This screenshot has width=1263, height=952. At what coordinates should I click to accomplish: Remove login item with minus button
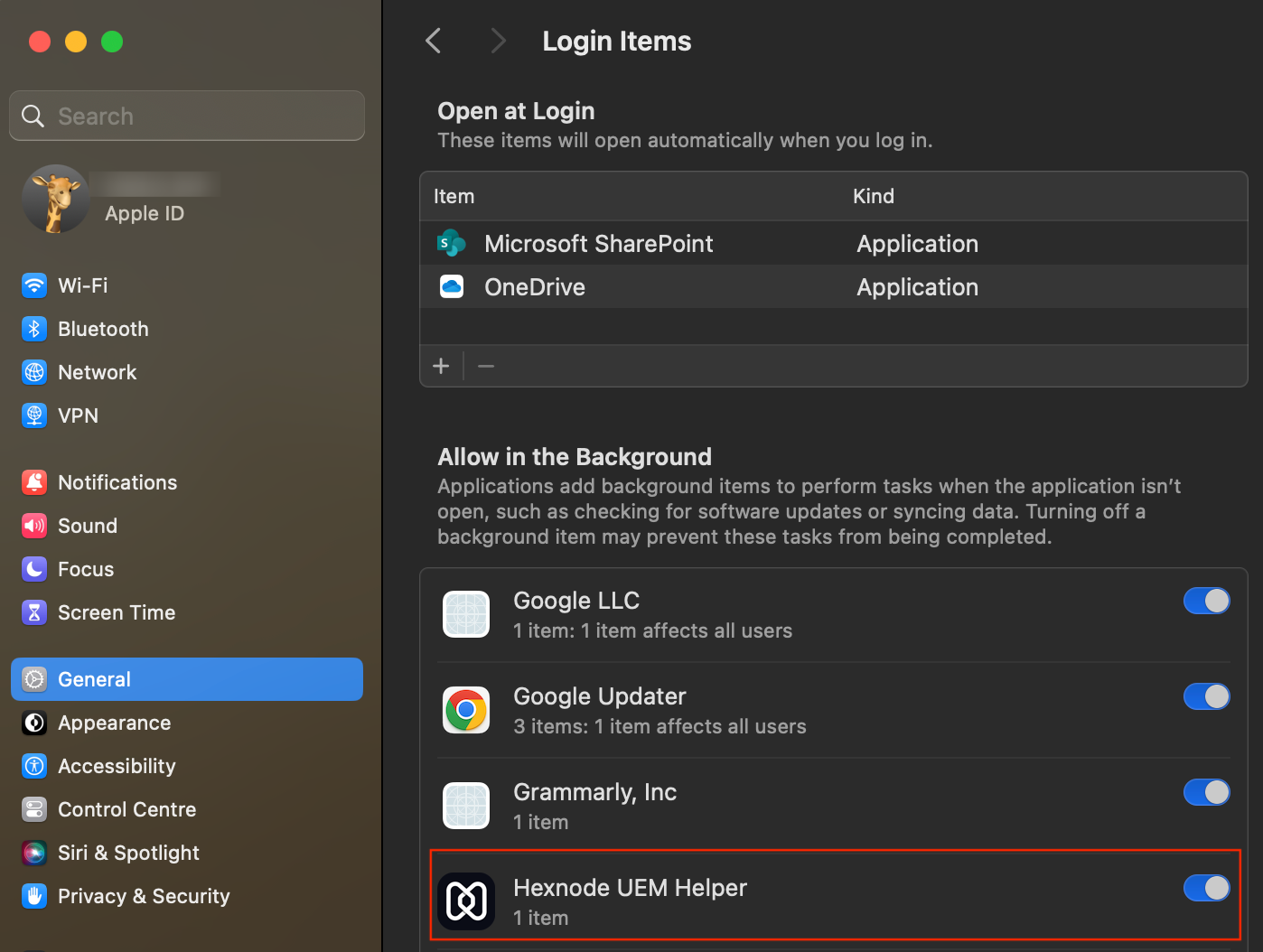pos(486,366)
